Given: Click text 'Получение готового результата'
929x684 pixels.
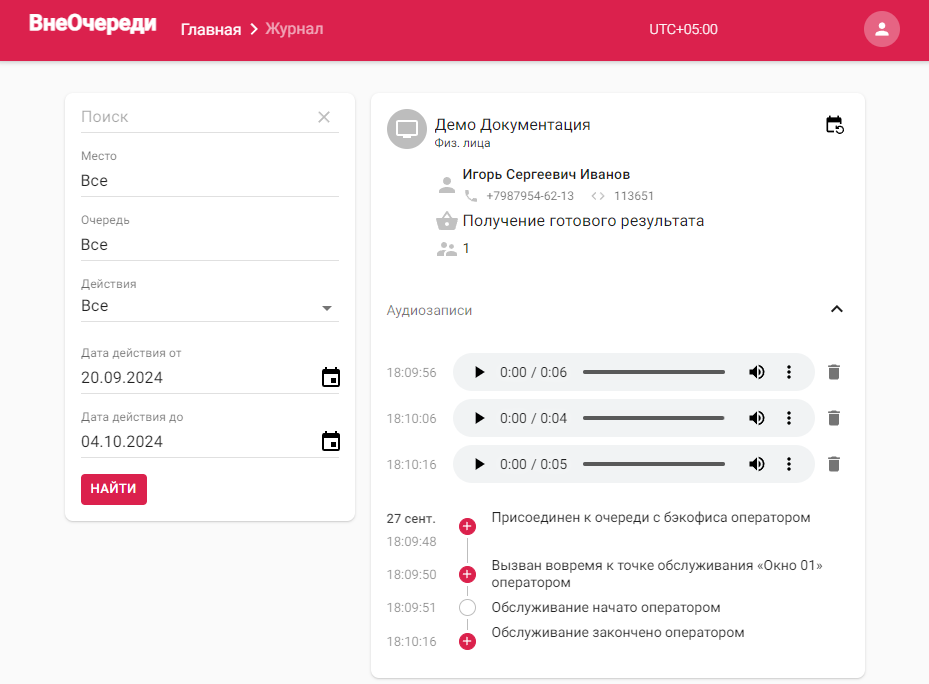Looking at the screenshot, I should (583, 221).
